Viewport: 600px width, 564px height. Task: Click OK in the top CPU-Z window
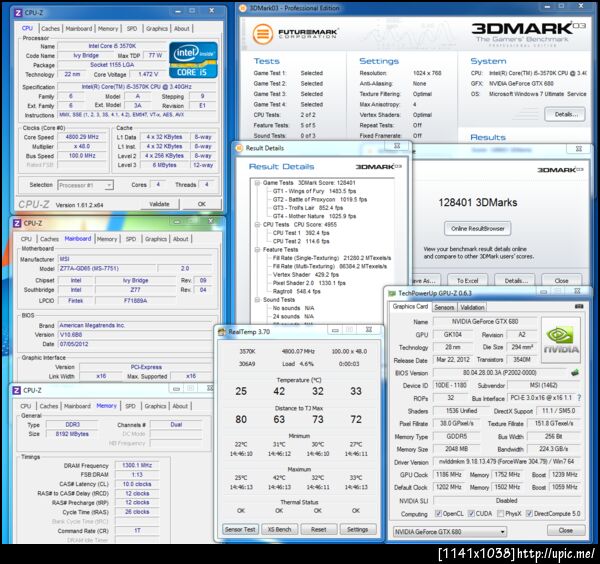point(202,204)
